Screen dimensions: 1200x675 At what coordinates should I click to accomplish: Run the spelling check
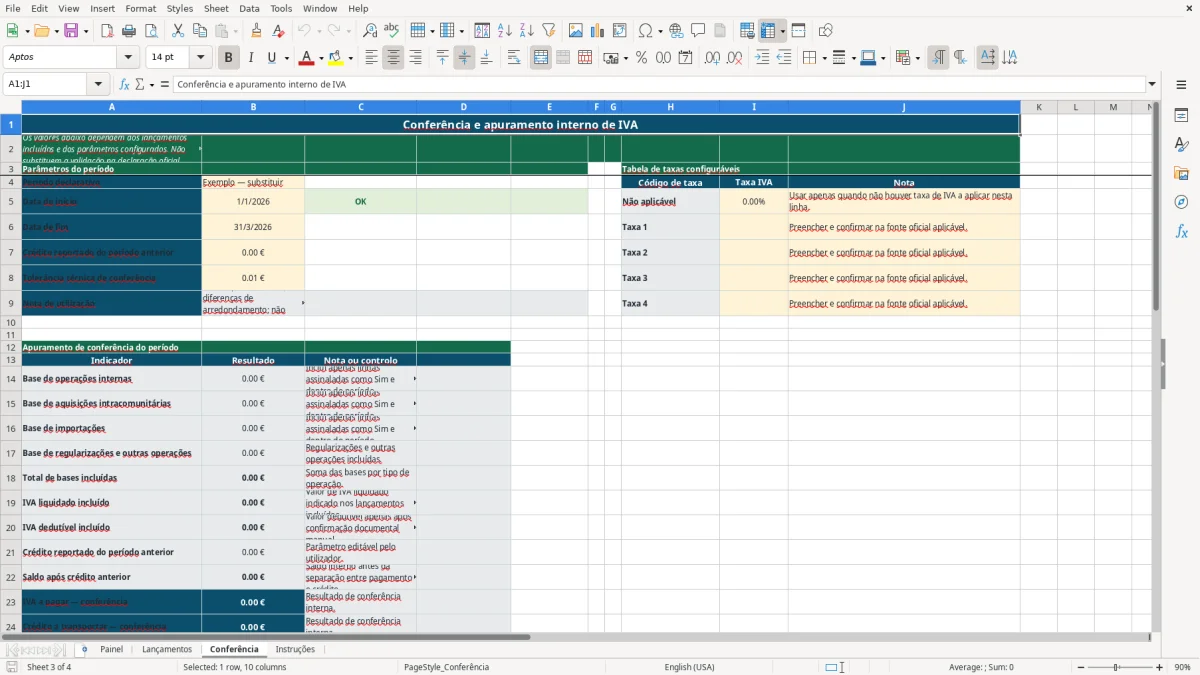point(391,31)
